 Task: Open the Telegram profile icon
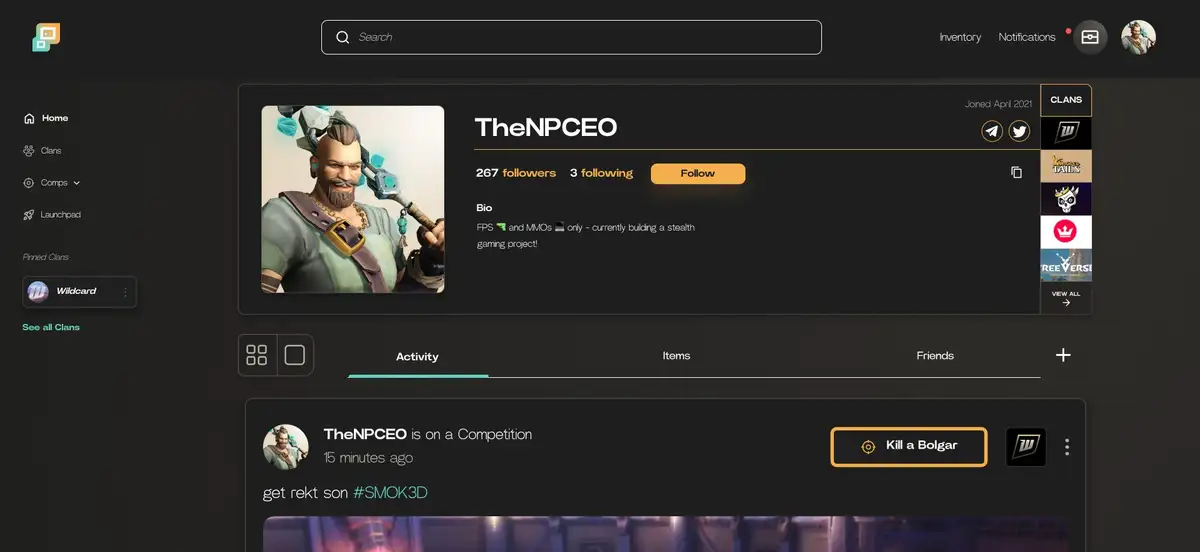pyautogui.click(x=992, y=131)
